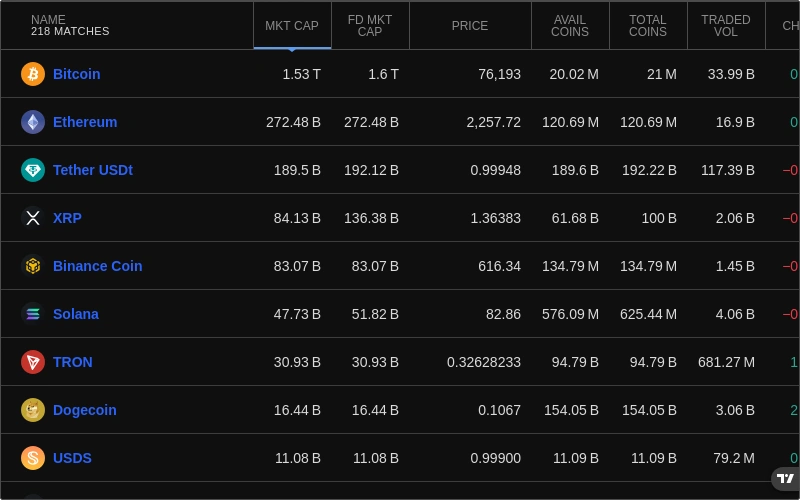Sort by the MKT CAP column
This screenshot has width=800, height=500.
tap(292, 26)
